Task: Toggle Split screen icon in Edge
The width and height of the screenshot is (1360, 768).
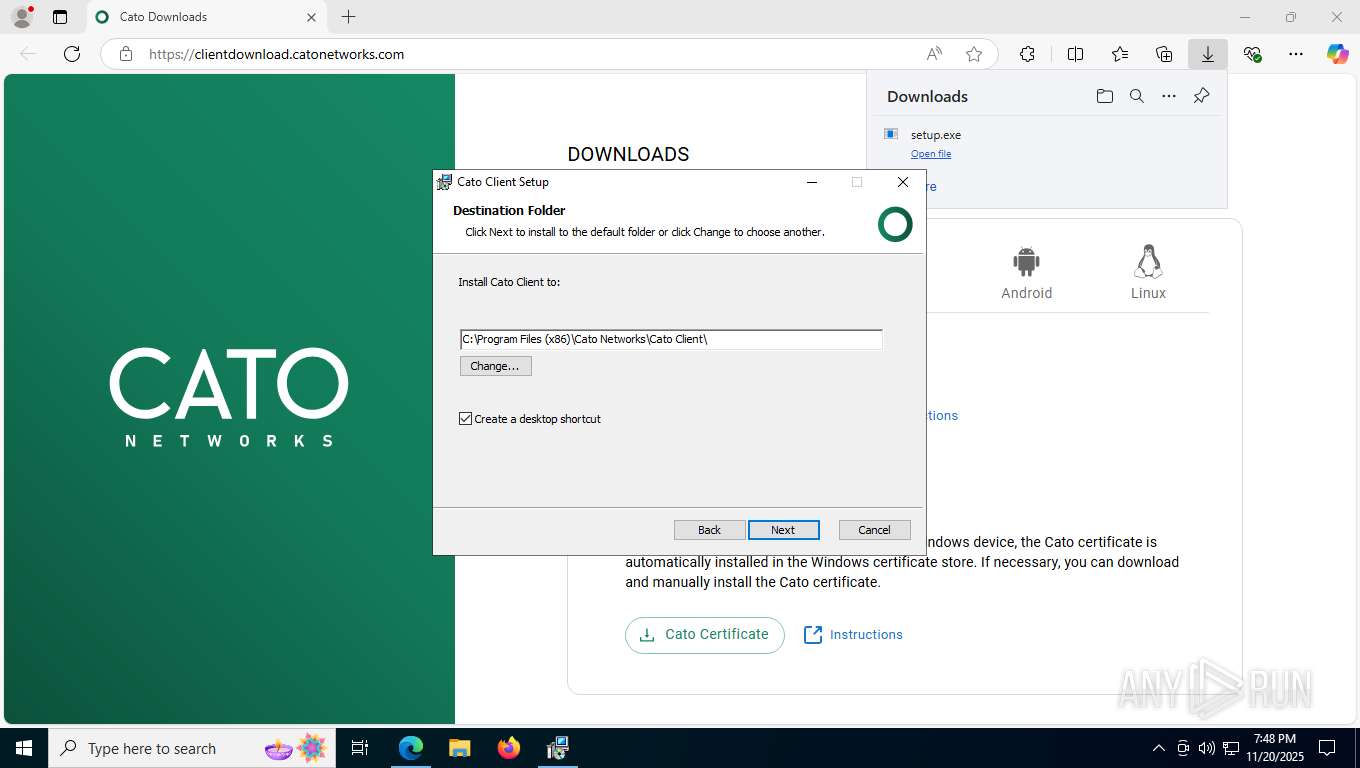Action: click(1075, 54)
